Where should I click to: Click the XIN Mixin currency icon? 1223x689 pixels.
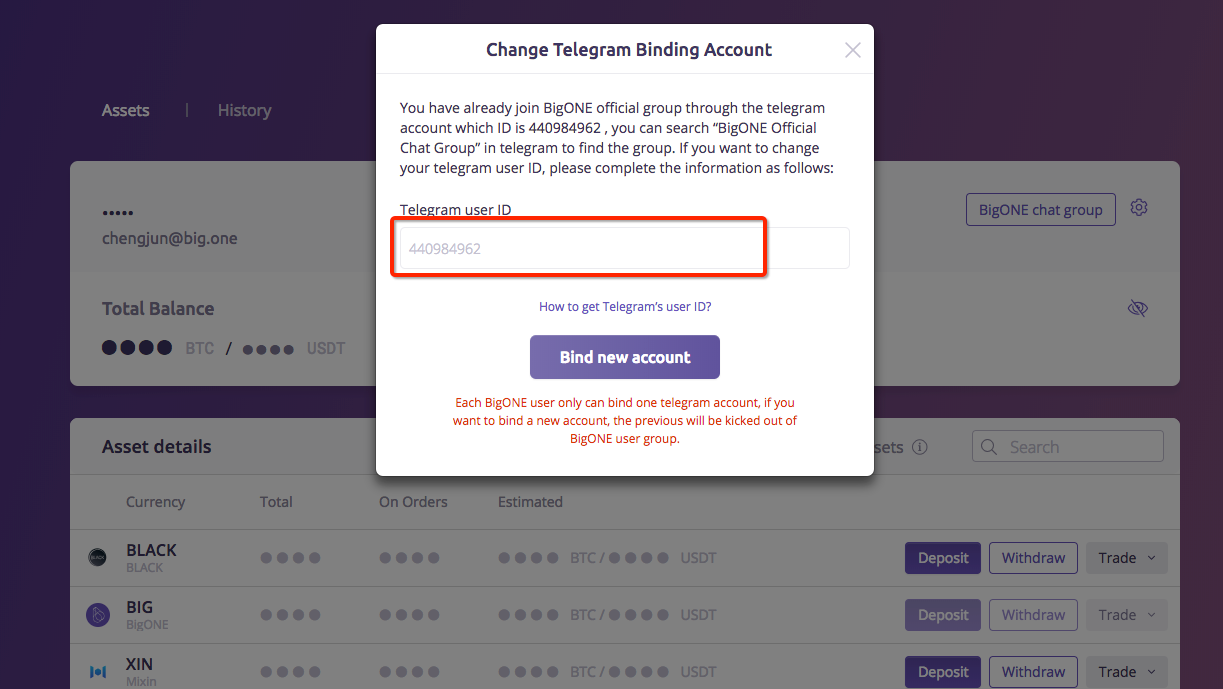click(97, 672)
